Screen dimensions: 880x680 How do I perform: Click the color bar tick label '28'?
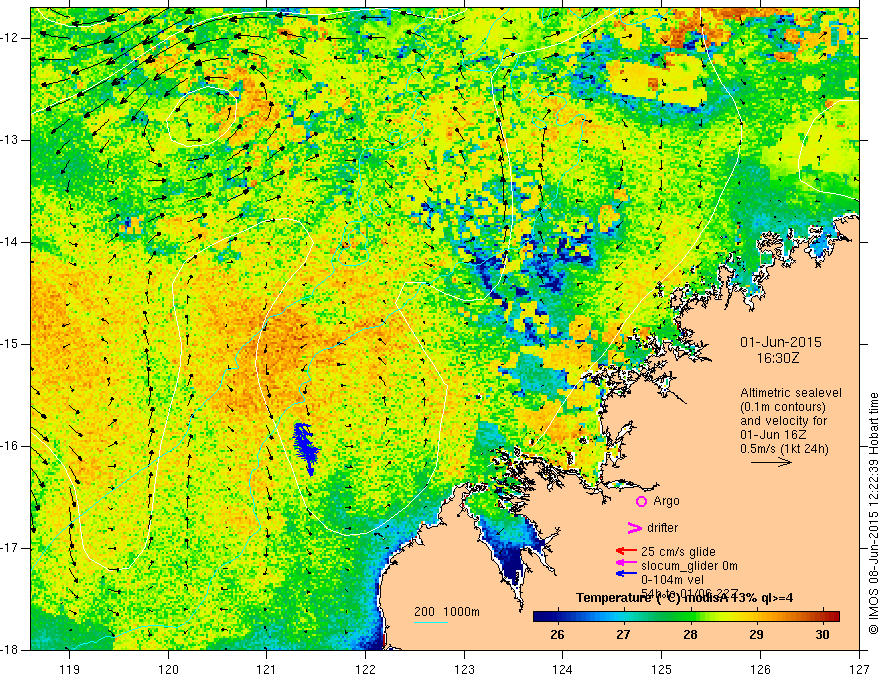pyautogui.click(x=690, y=635)
